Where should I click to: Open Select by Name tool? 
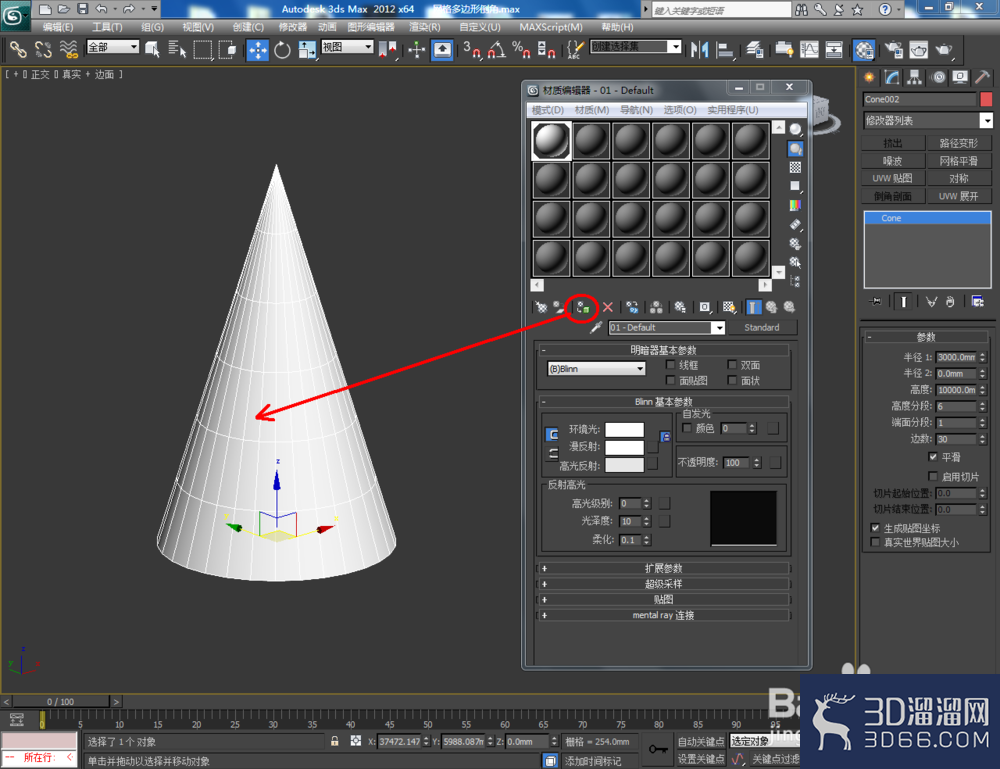point(177,50)
